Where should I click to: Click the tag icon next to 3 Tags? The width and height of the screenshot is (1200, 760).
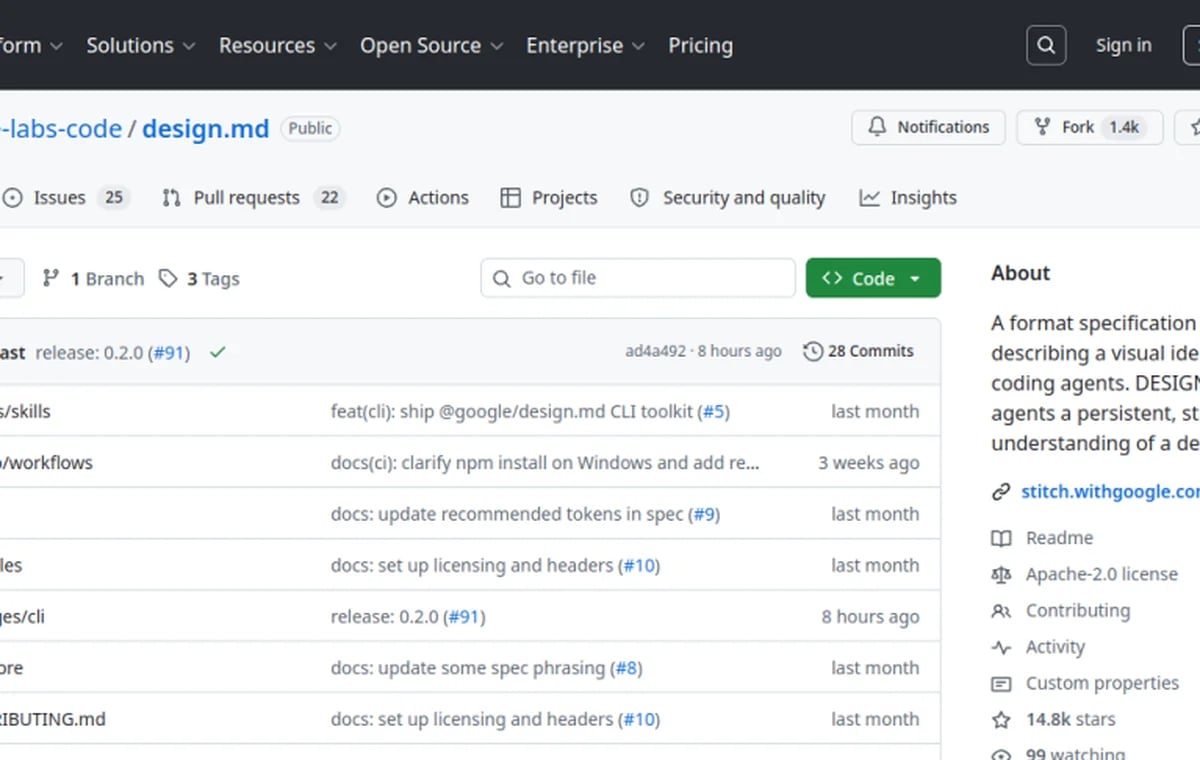click(x=168, y=278)
